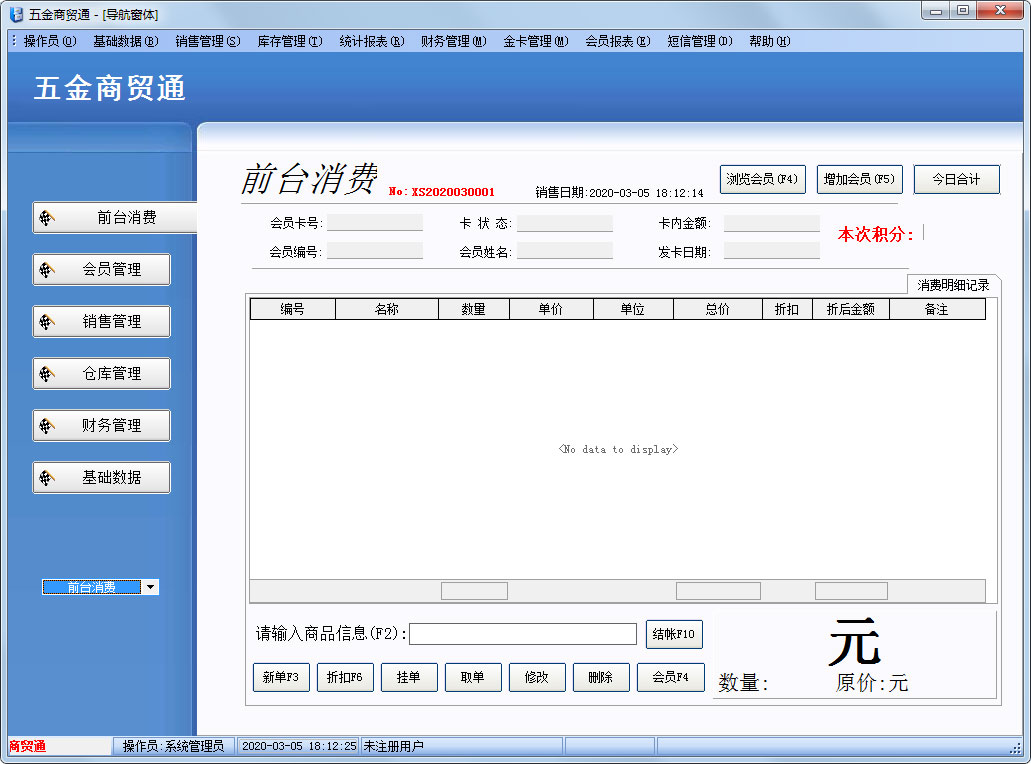Image resolution: width=1031 pixels, height=764 pixels.
Task: Select the 消费明细记录 tab
Action: coord(953,285)
